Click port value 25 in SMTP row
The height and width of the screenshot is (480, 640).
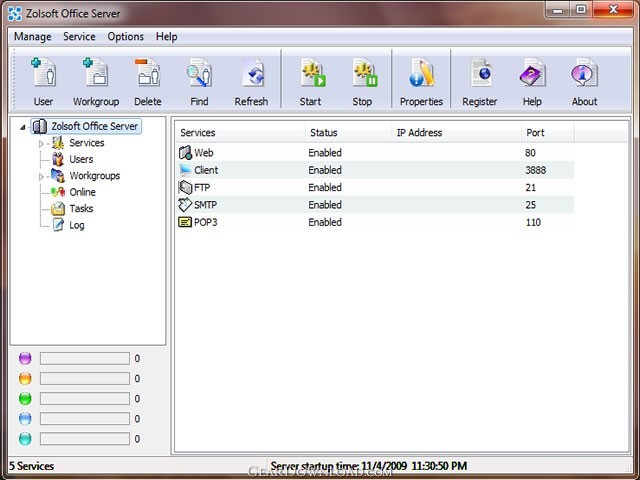531,205
